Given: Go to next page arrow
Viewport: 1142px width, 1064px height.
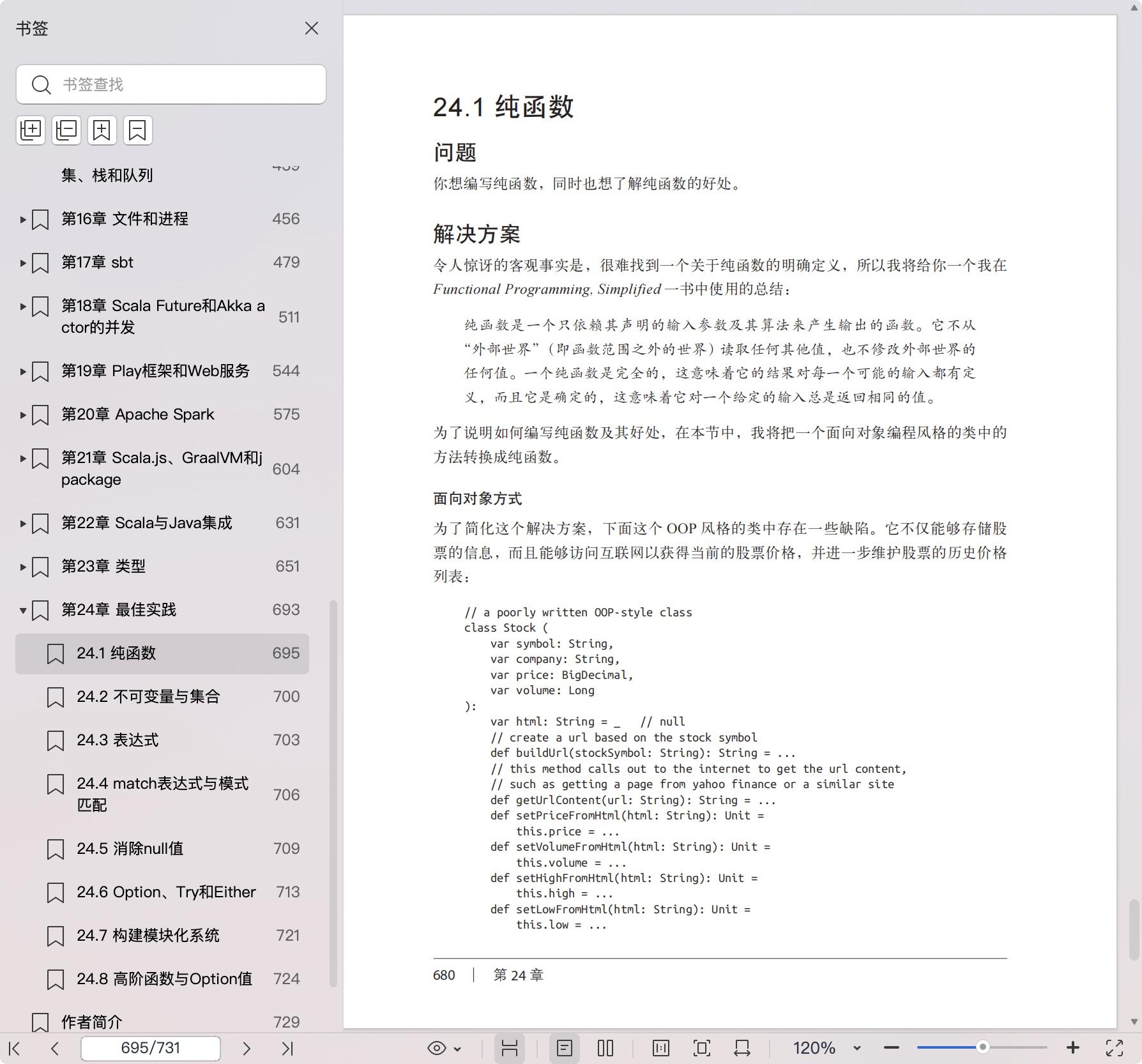Looking at the screenshot, I should pyautogui.click(x=246, y=1048).
